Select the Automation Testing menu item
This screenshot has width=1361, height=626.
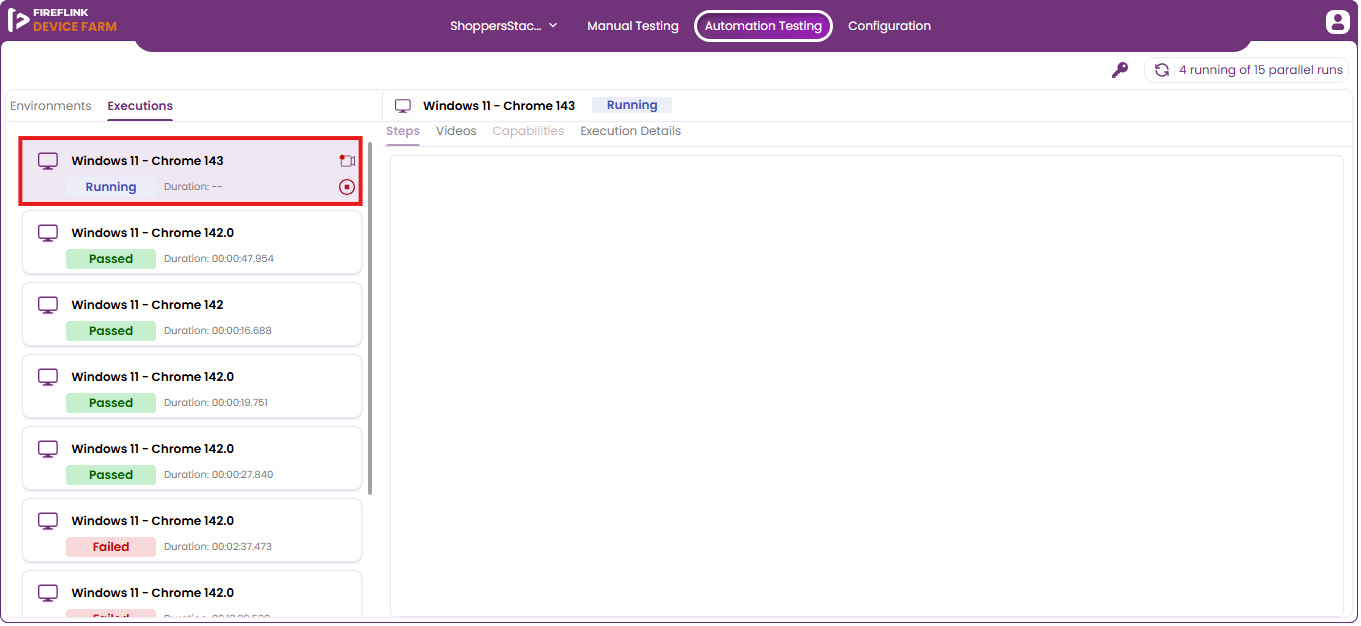763,26
